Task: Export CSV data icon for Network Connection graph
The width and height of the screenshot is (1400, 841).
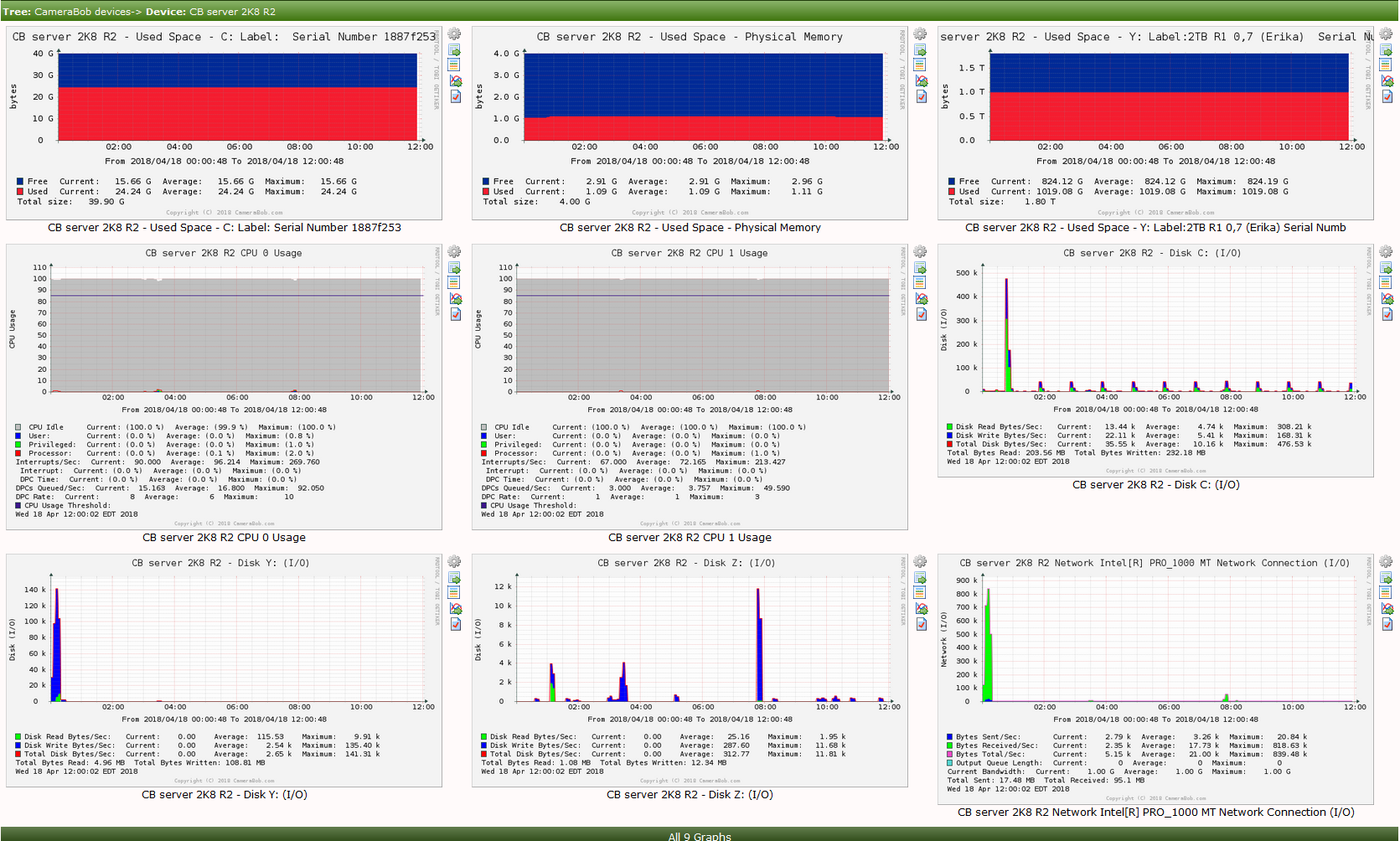Action: pyautogui.click(x=1387, y=578)
